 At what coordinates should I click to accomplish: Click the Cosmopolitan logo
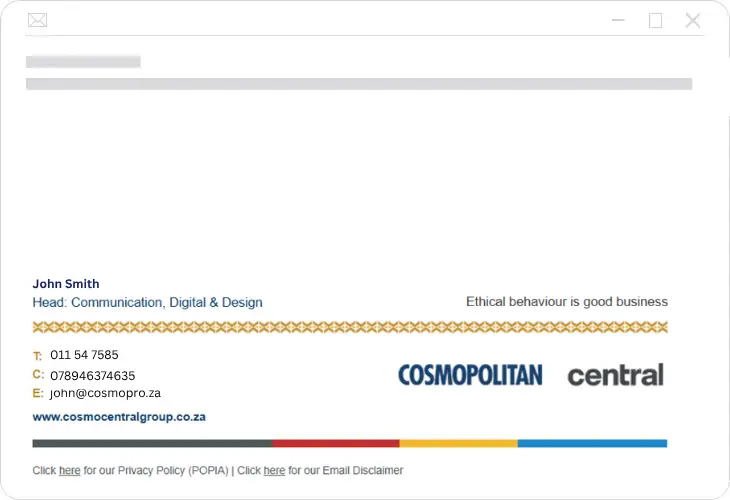point(470,375)
